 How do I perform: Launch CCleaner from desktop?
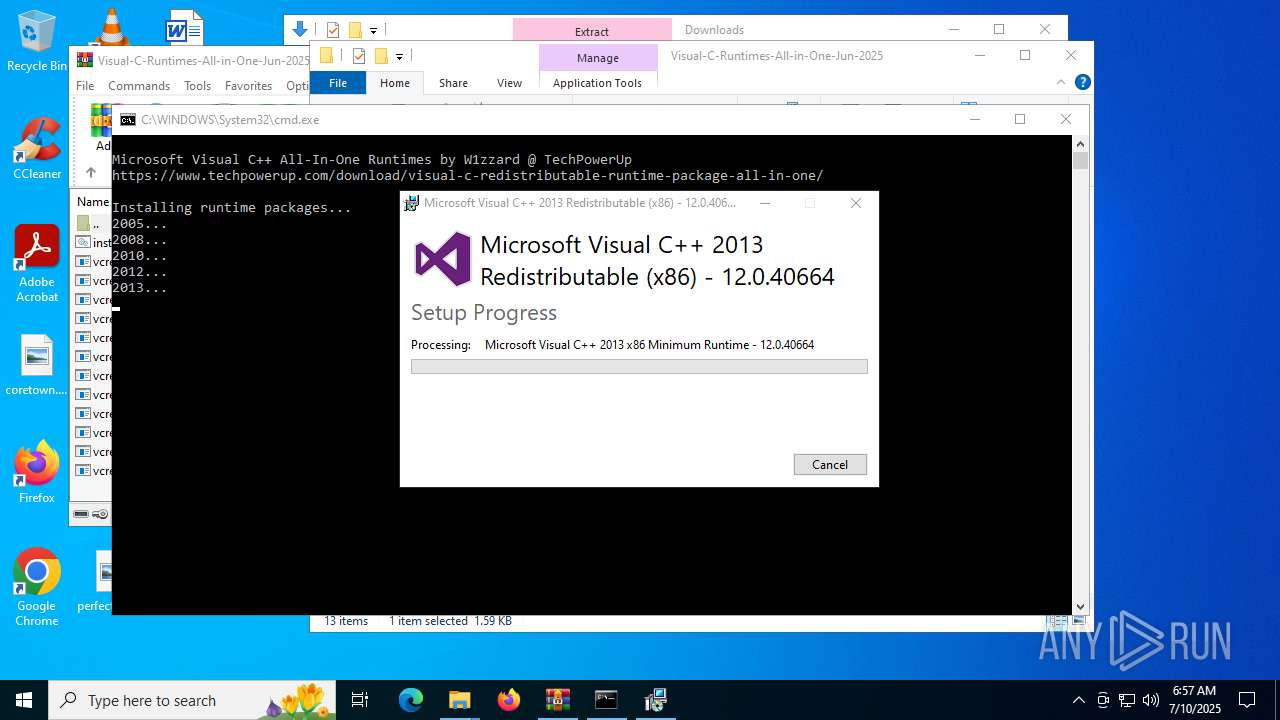[x=37, y=149]
